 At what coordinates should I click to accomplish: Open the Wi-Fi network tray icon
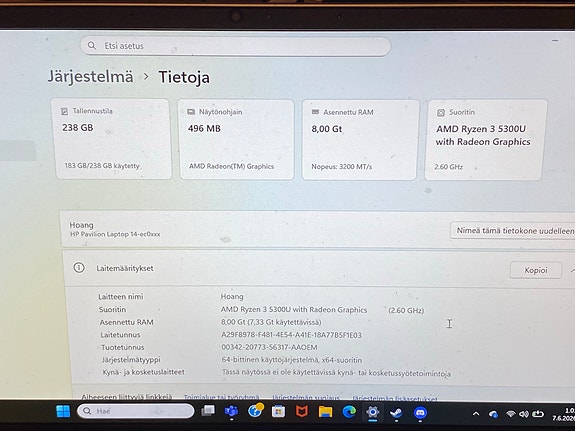[511, 414]
